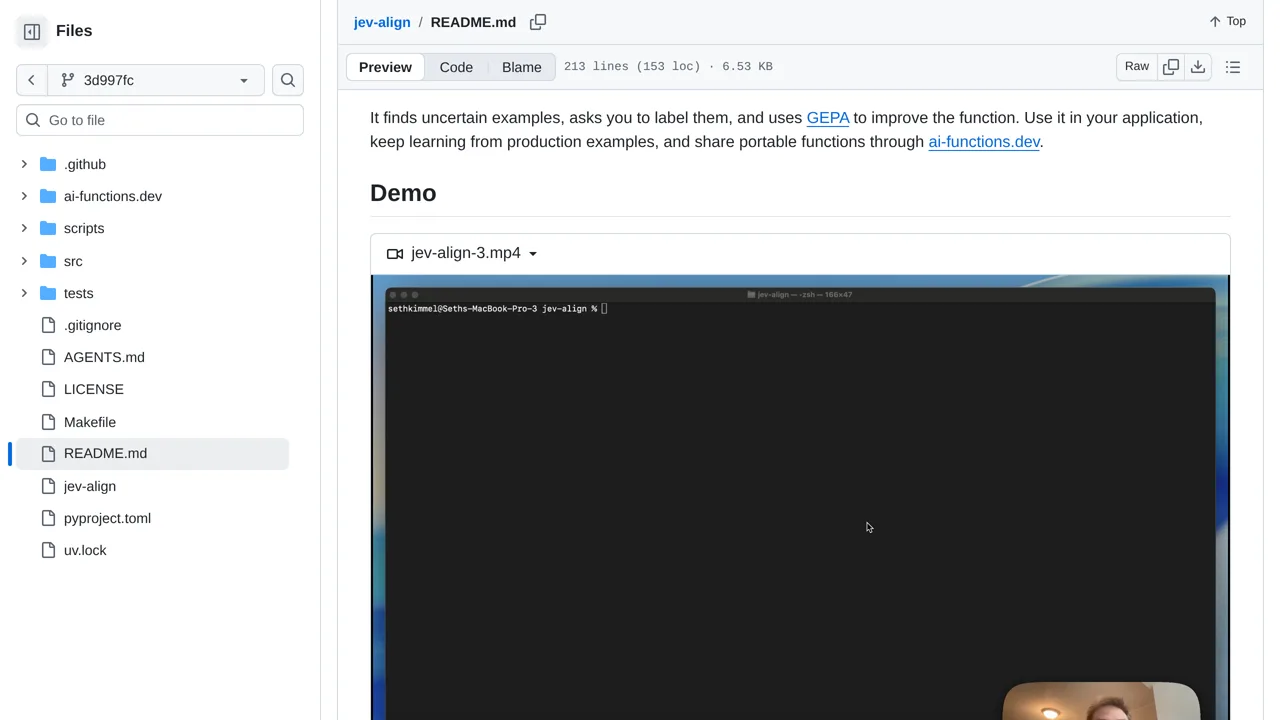Jump to Top of the file
Screen dimensions: 1280x720
point(1227,21)
